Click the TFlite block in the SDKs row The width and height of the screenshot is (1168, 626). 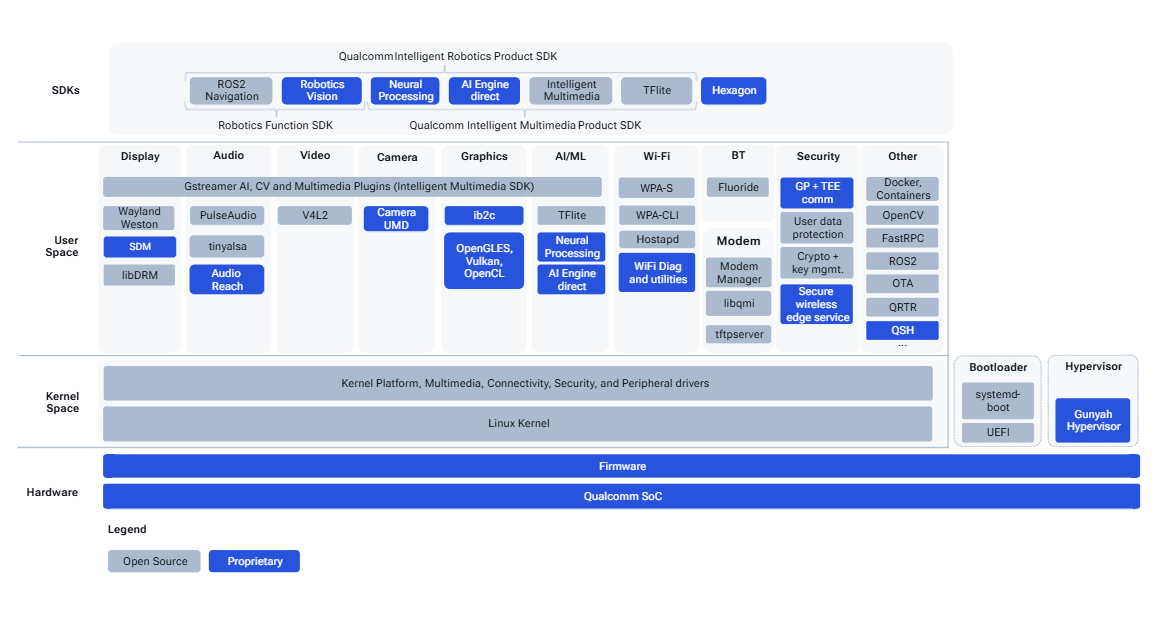(656, 90)
